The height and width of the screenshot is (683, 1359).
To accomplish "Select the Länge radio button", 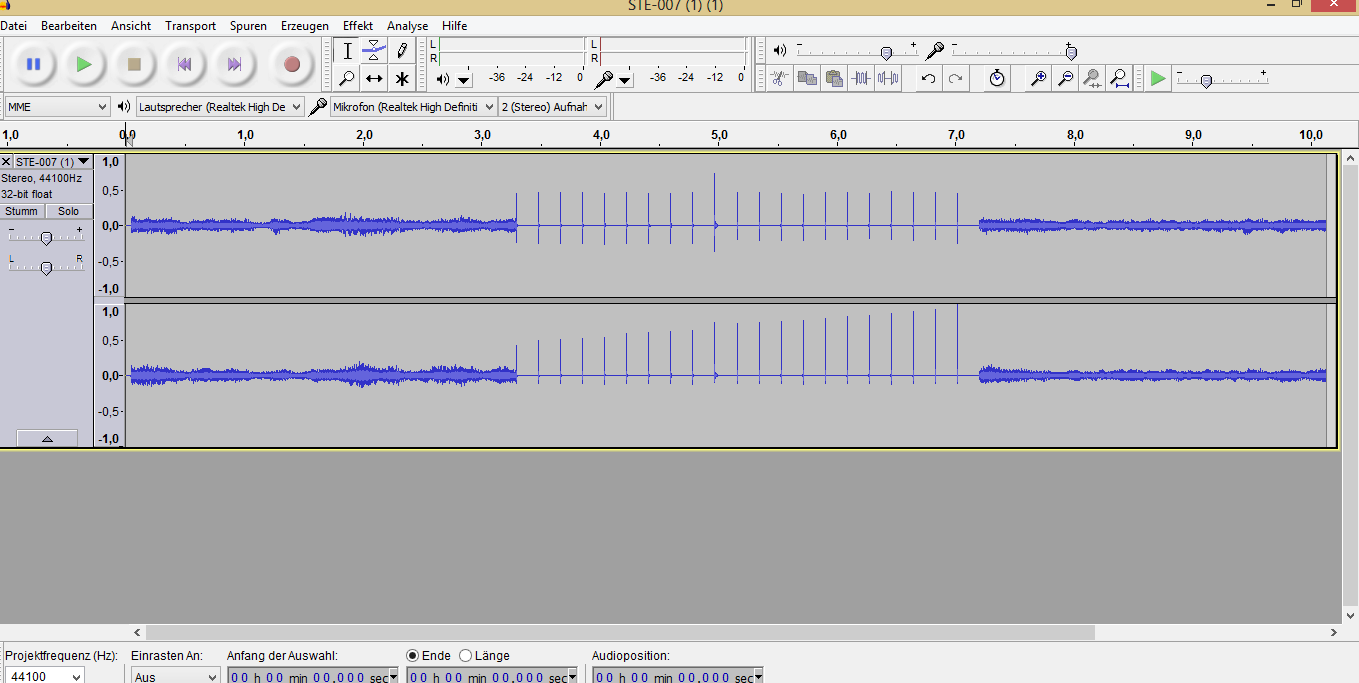I will 465,656.
